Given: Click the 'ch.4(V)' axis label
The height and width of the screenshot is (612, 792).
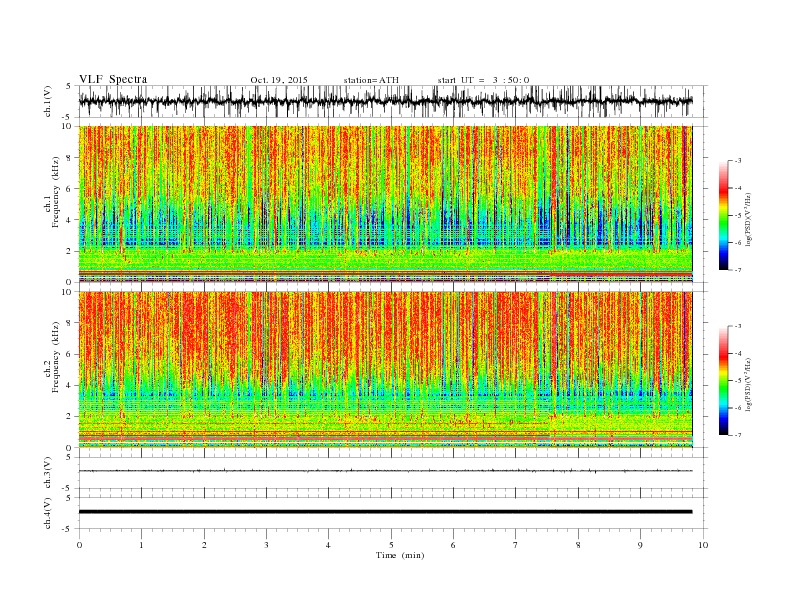Looking at the screenshot, I should [x=48, y=513].
